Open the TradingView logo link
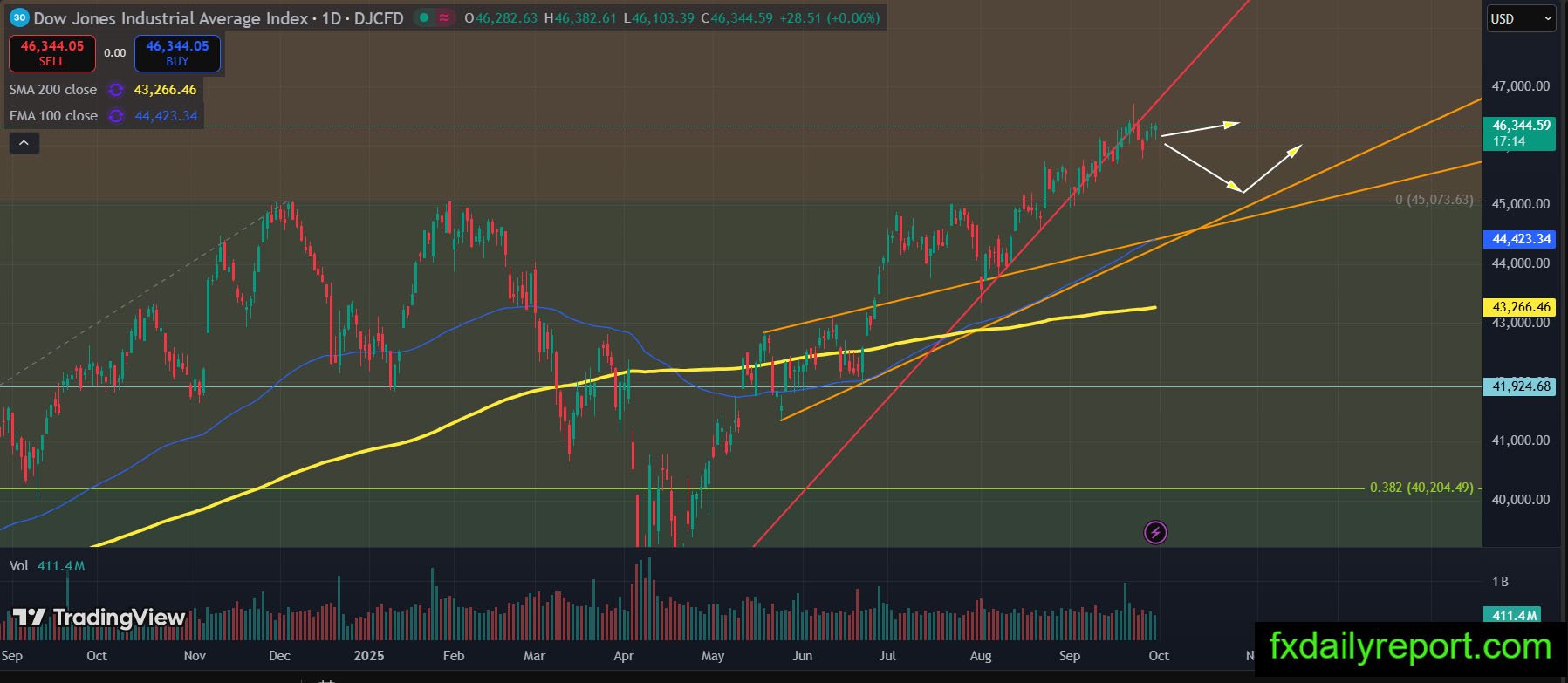 pos(99,618)
